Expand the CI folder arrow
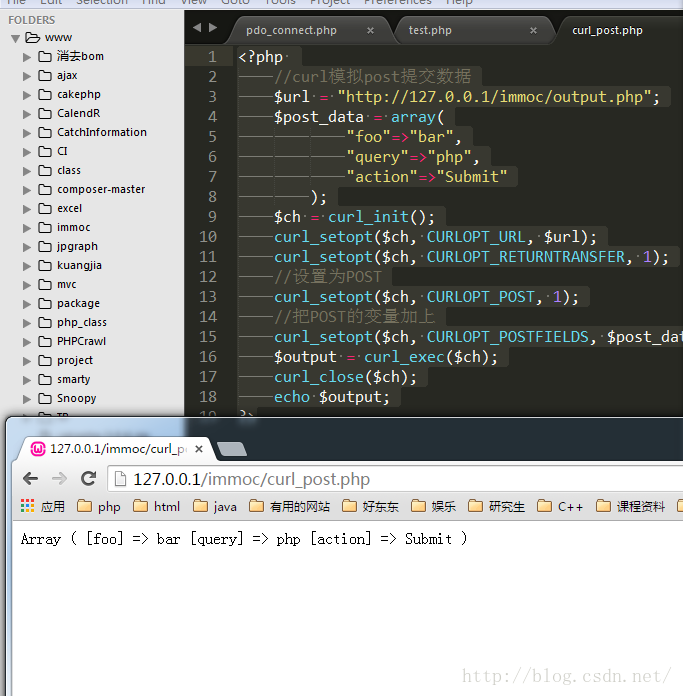 (27, 152)
